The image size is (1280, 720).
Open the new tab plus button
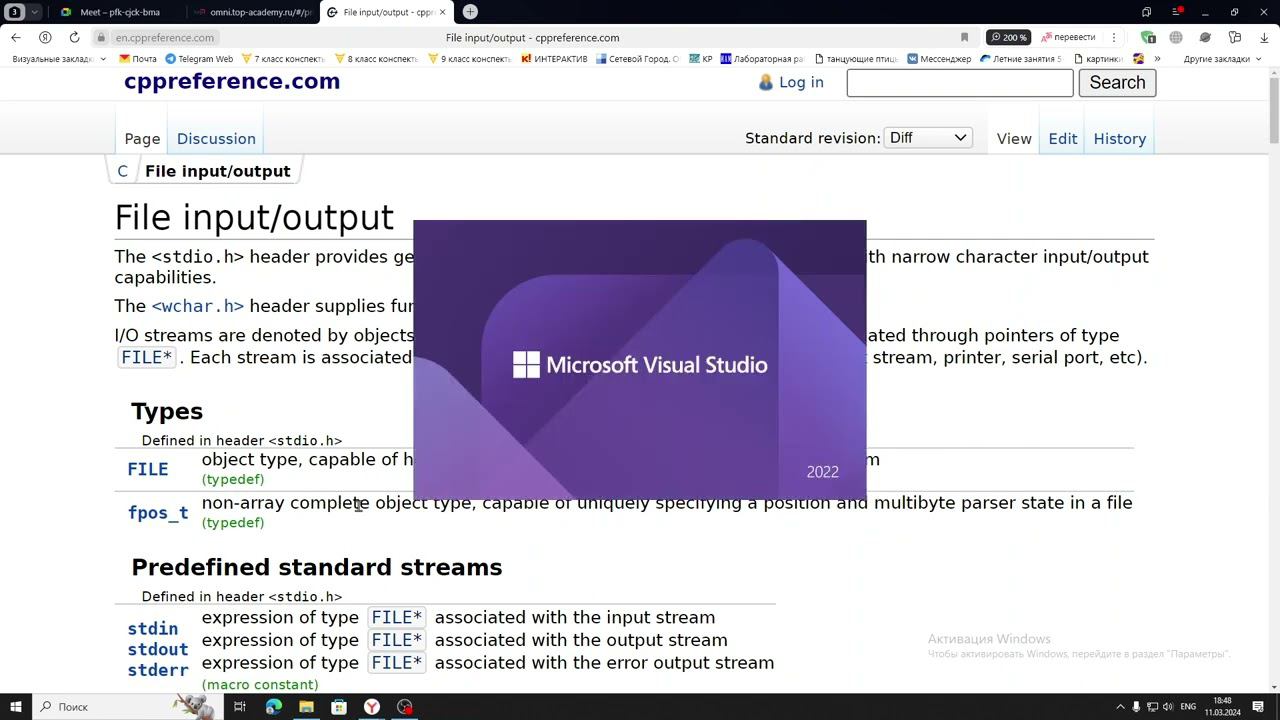tap(470, 12)
